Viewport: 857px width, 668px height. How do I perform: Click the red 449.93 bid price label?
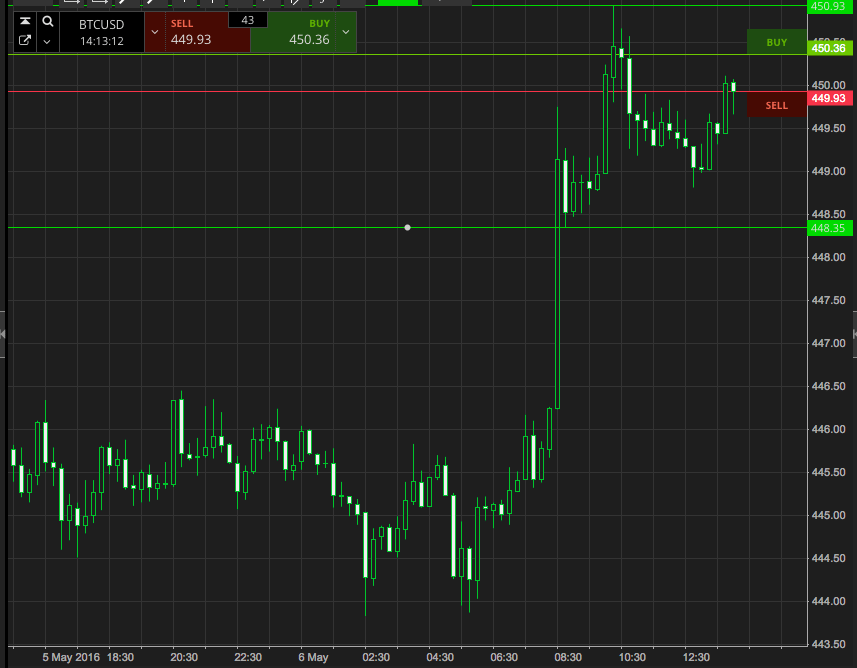[x=830, y=98]
